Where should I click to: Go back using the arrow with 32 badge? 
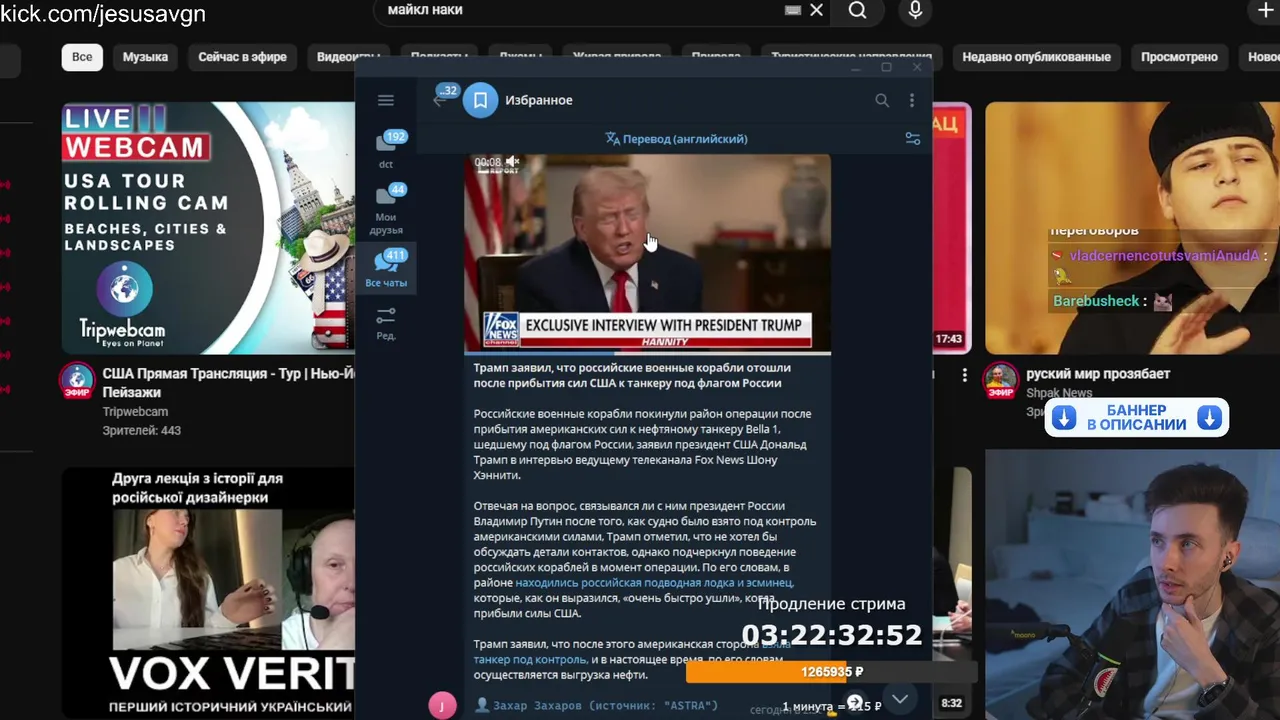point(440,99)
